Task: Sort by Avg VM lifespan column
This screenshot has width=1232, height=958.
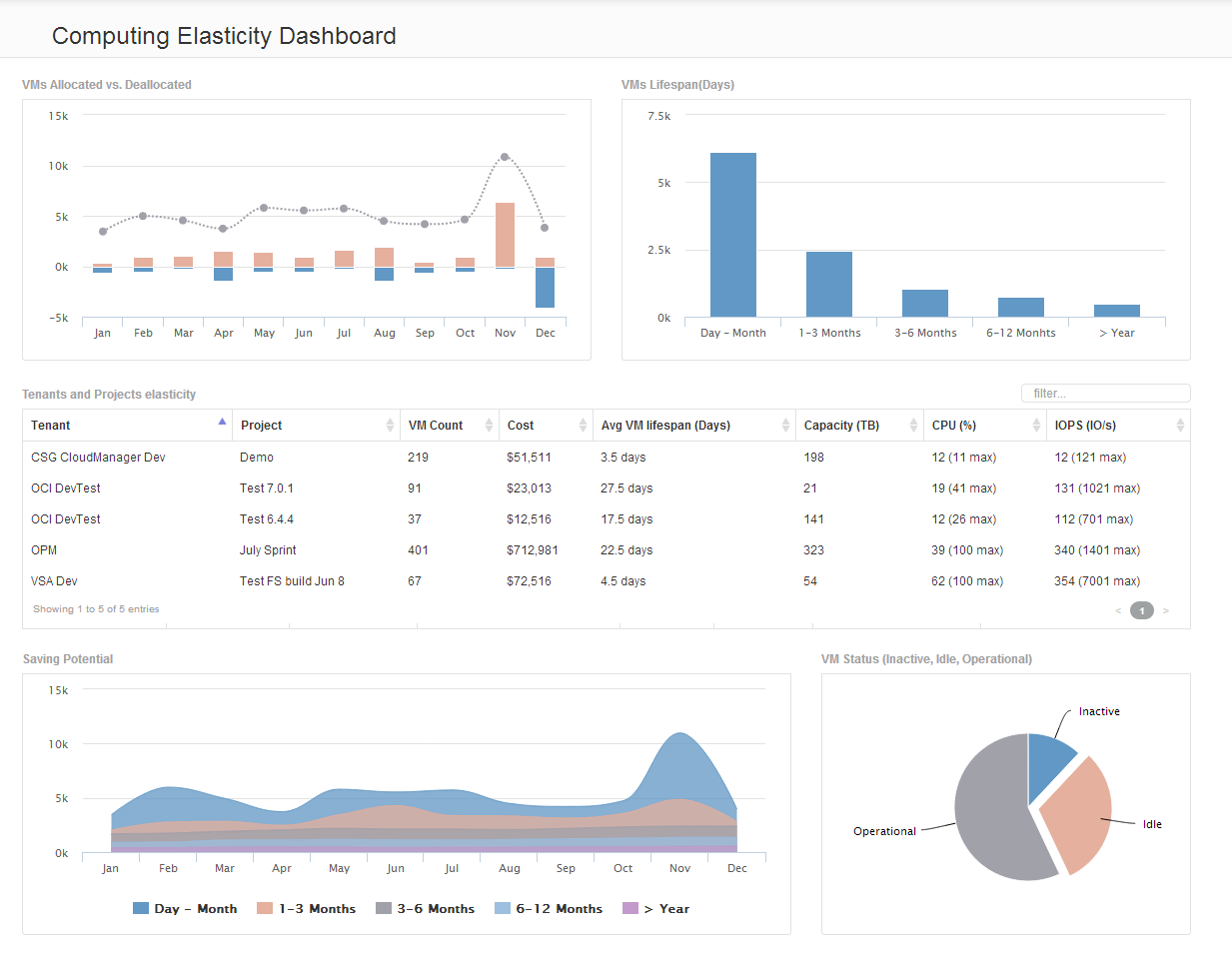Action: 785,426
